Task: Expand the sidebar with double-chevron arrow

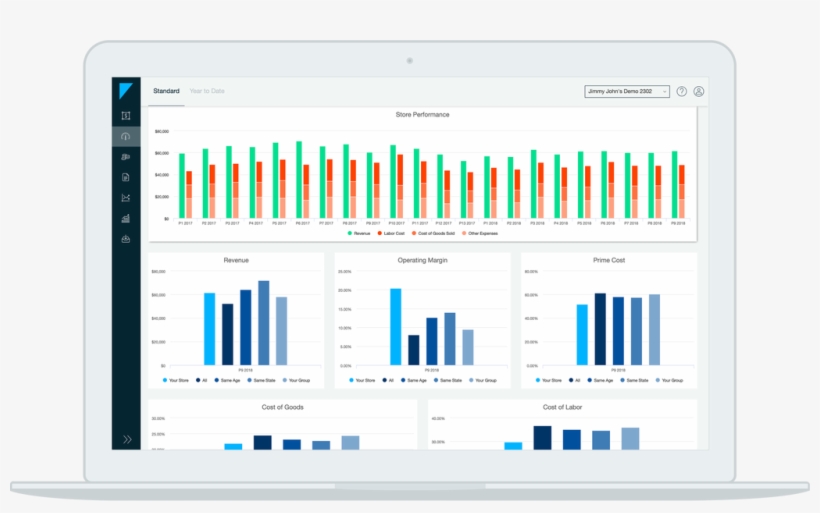Action: [127, 439]
